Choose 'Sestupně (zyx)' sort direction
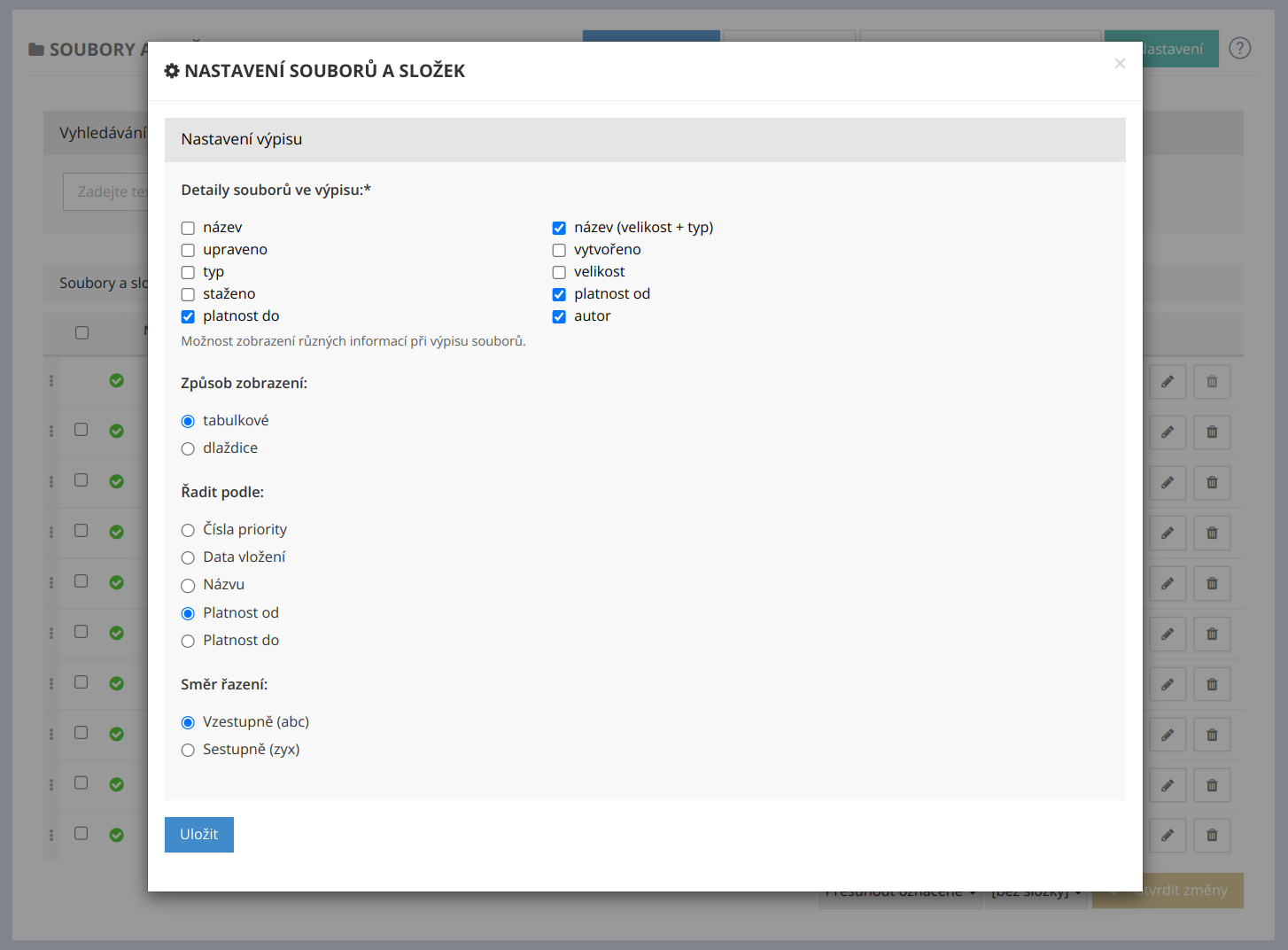1288x950 pixels. click(x=188, y=751)
